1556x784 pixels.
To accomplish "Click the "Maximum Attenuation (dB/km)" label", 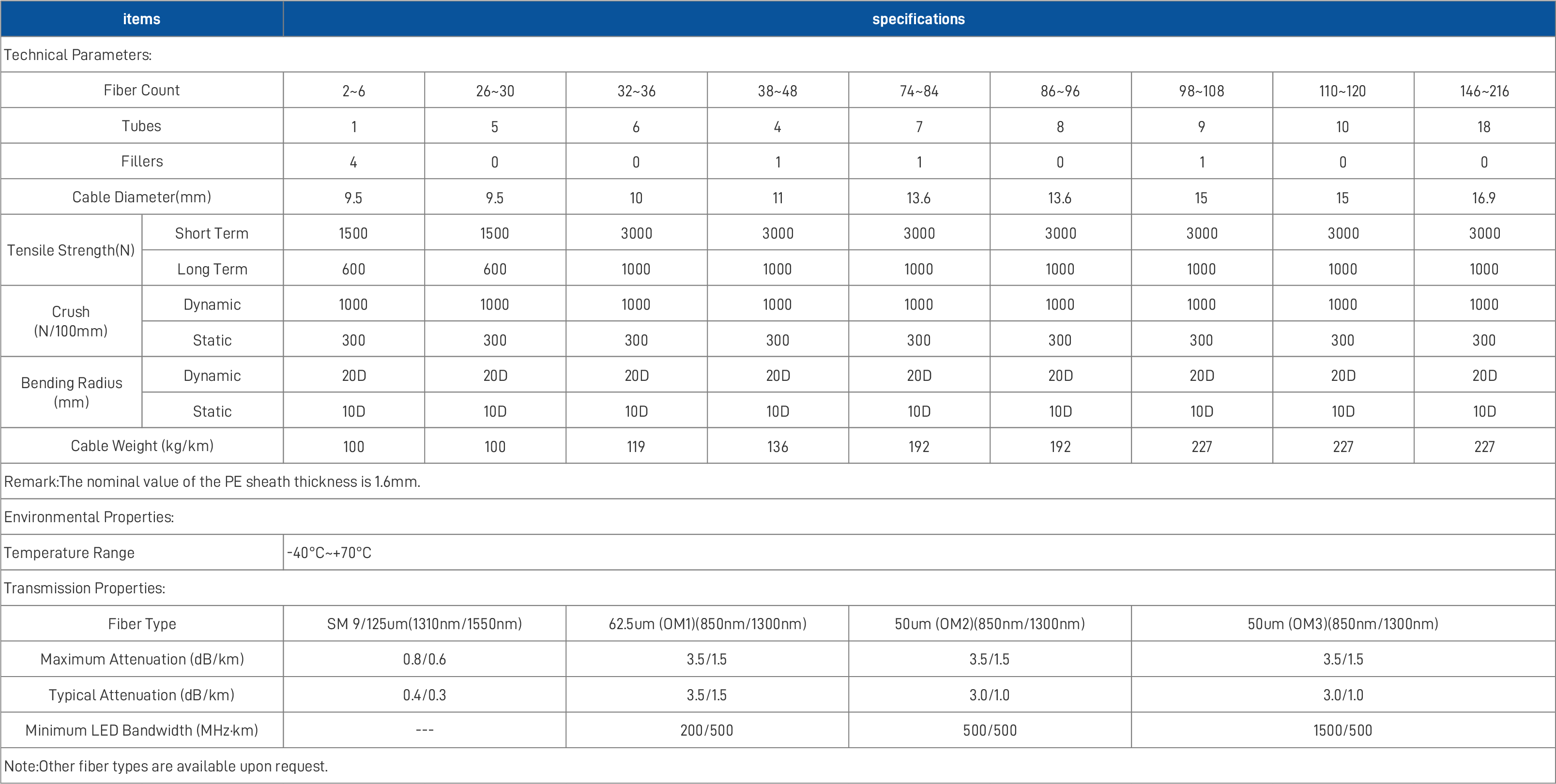I will tap(141, 659).
